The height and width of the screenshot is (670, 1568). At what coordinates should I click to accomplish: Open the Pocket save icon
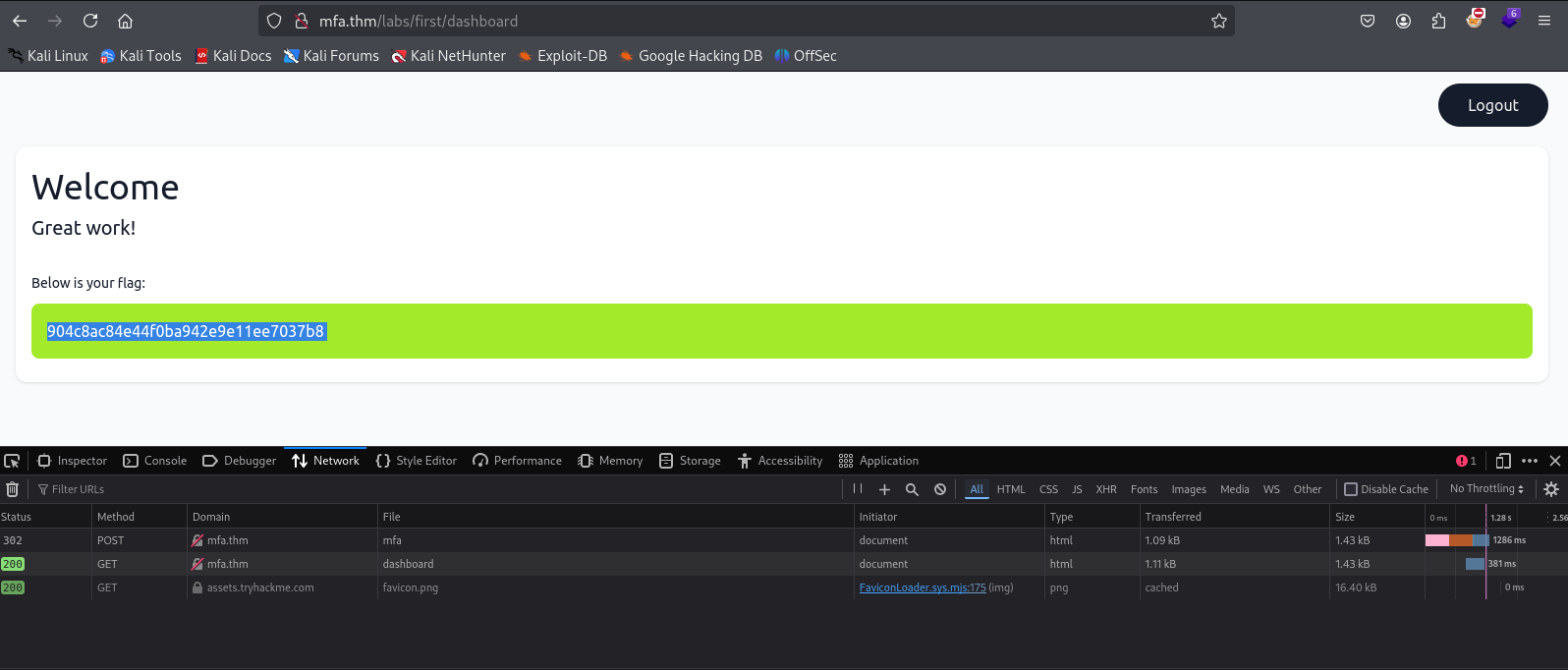1368,21
